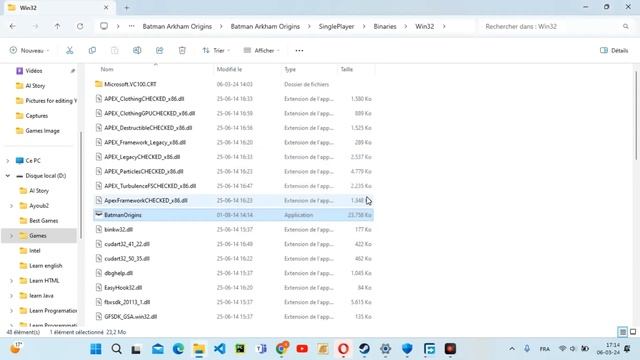Open the Afficher view dropdown
The width and height of the screenshot is (640, 360).
(261, 50)
